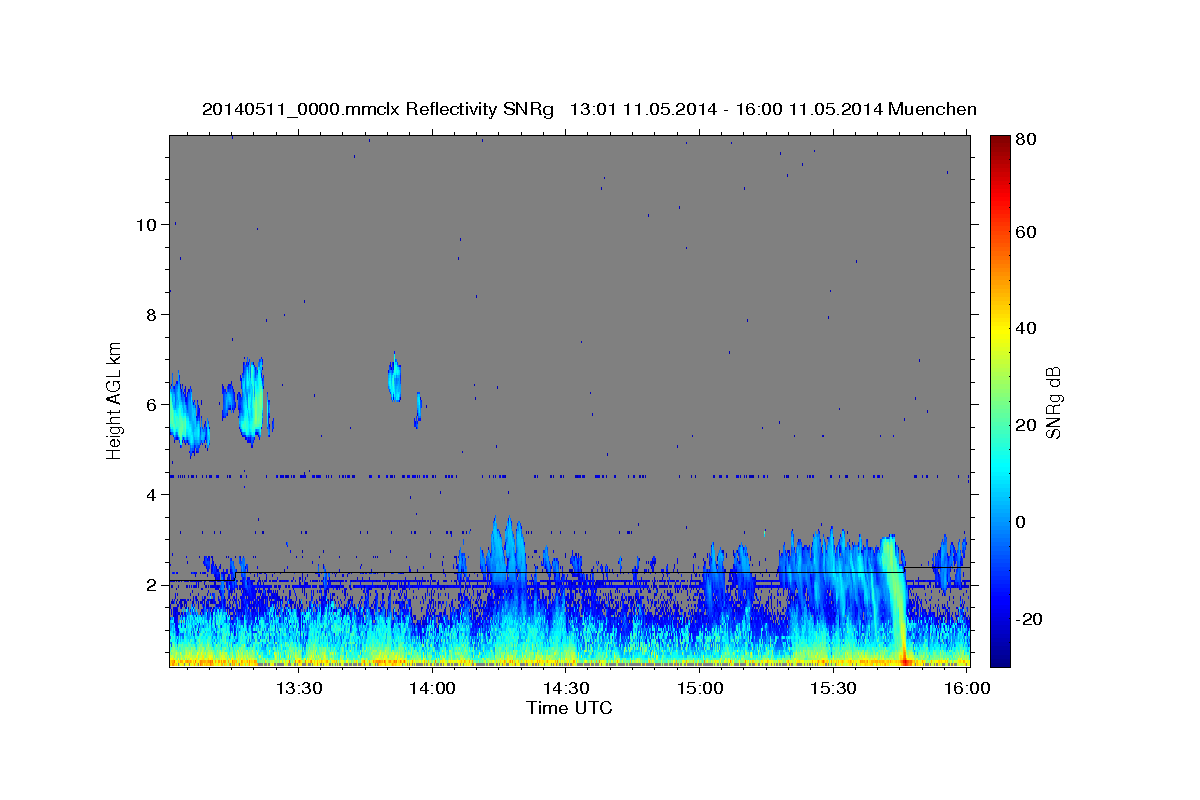The image size is (1200, 800).
Task: Click the dark red top of the colorbar
Action: pos(999,142)
